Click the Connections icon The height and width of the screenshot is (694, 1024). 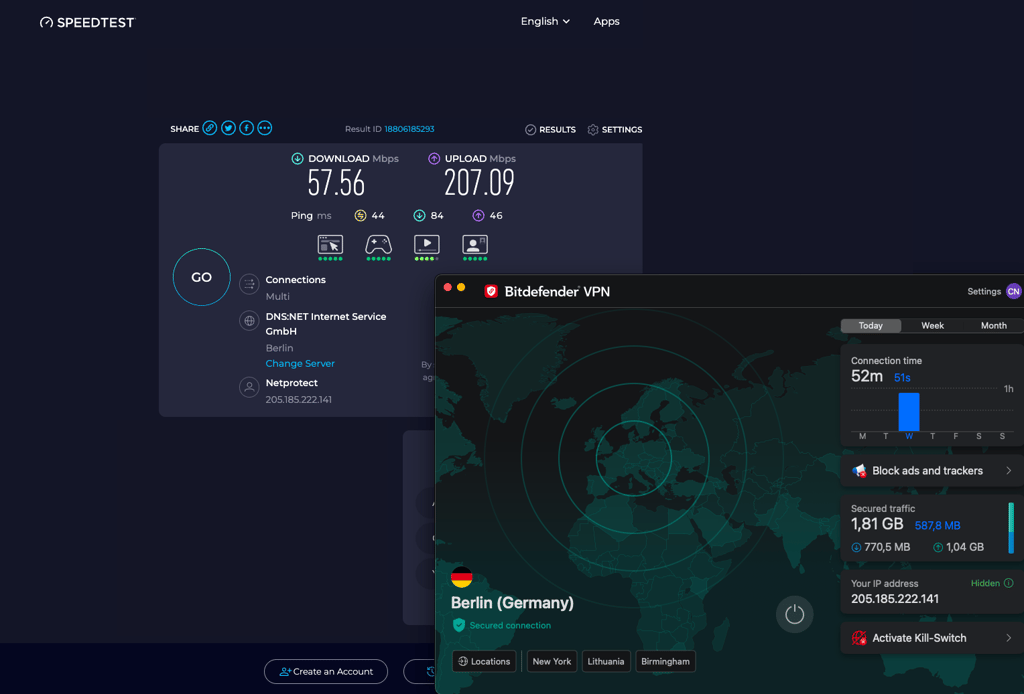[x=249, y=284]
